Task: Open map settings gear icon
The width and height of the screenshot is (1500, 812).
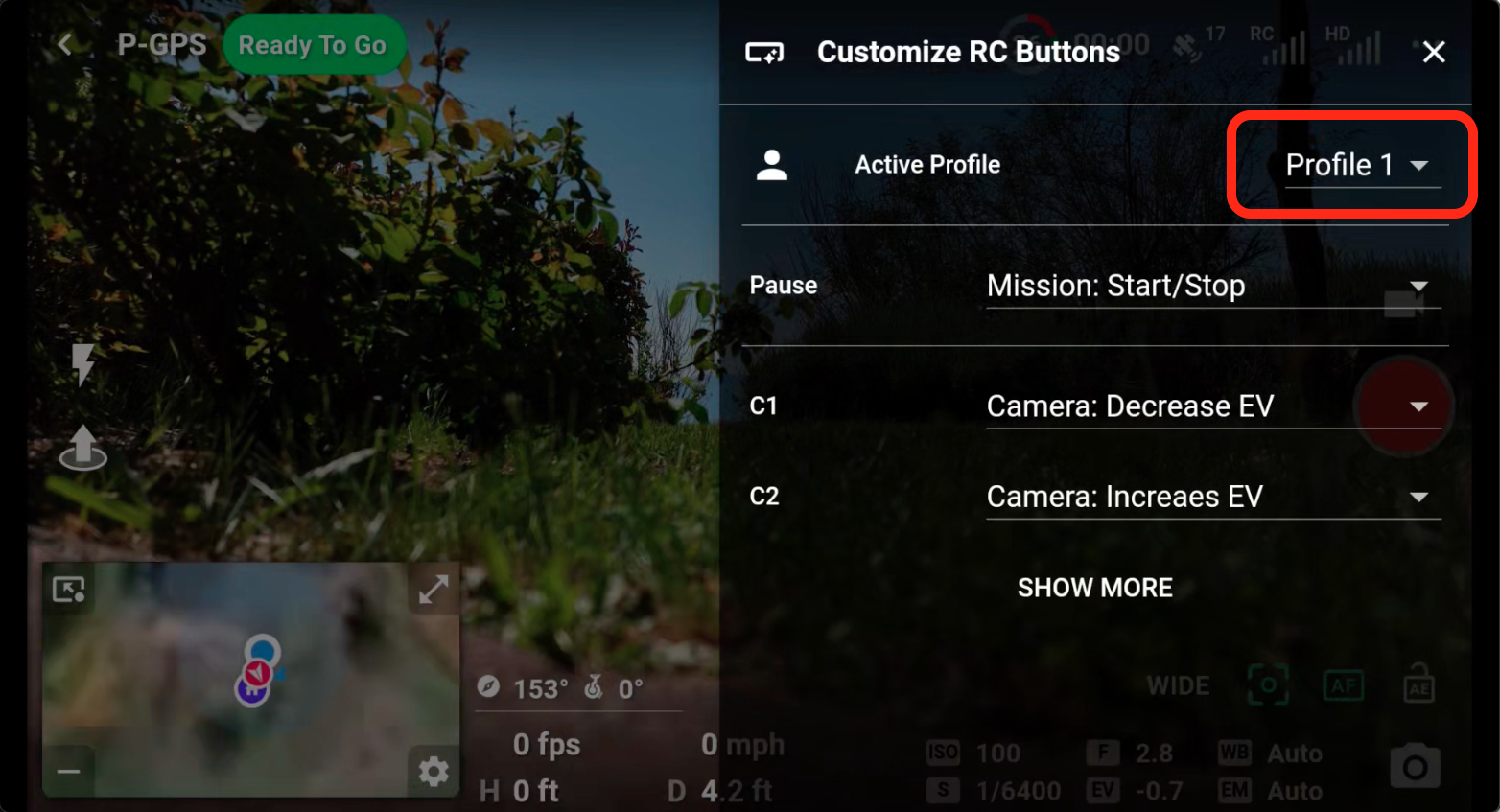Action: click(x=434, y=771)
